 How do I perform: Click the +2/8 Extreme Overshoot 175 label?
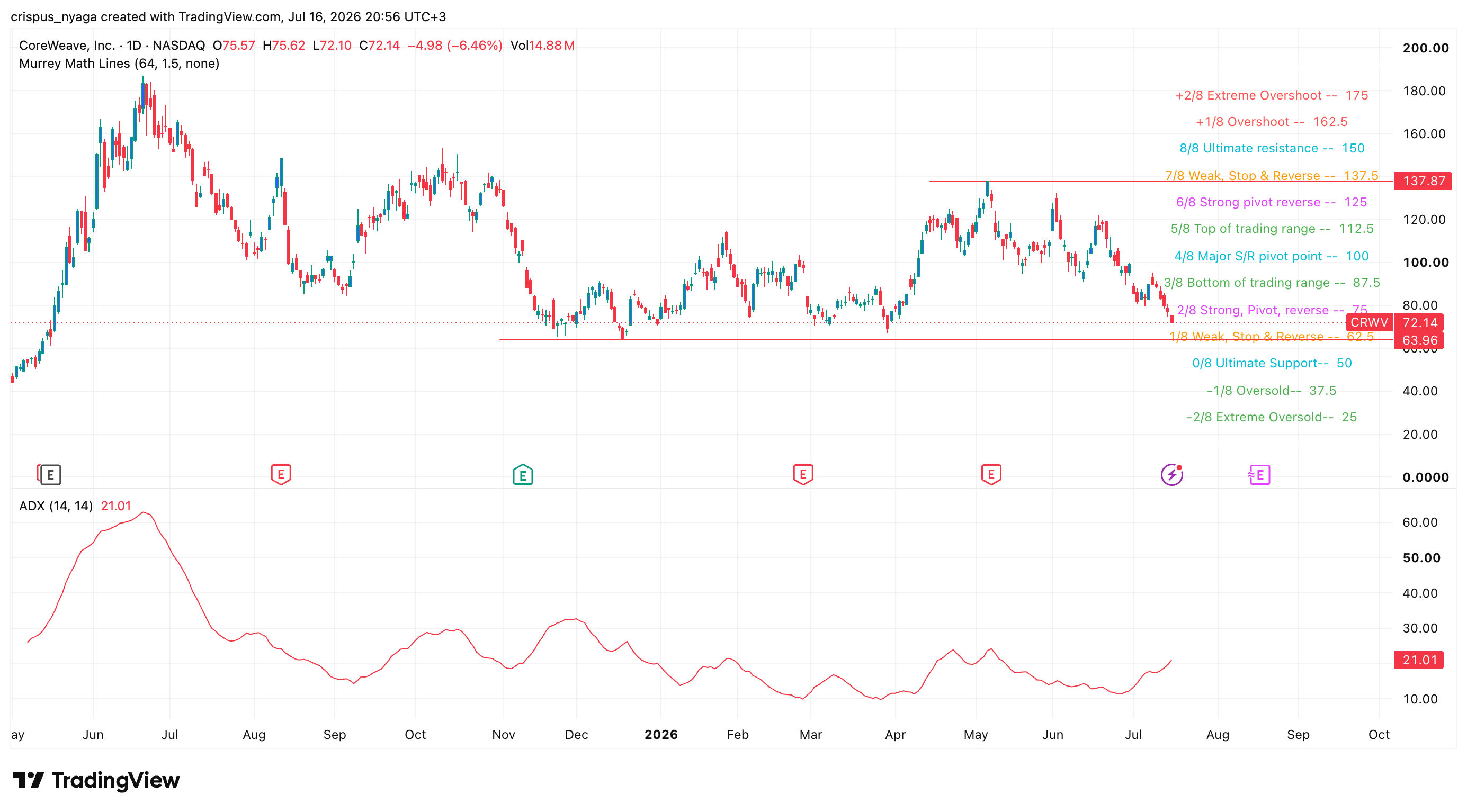(1272, 95)
